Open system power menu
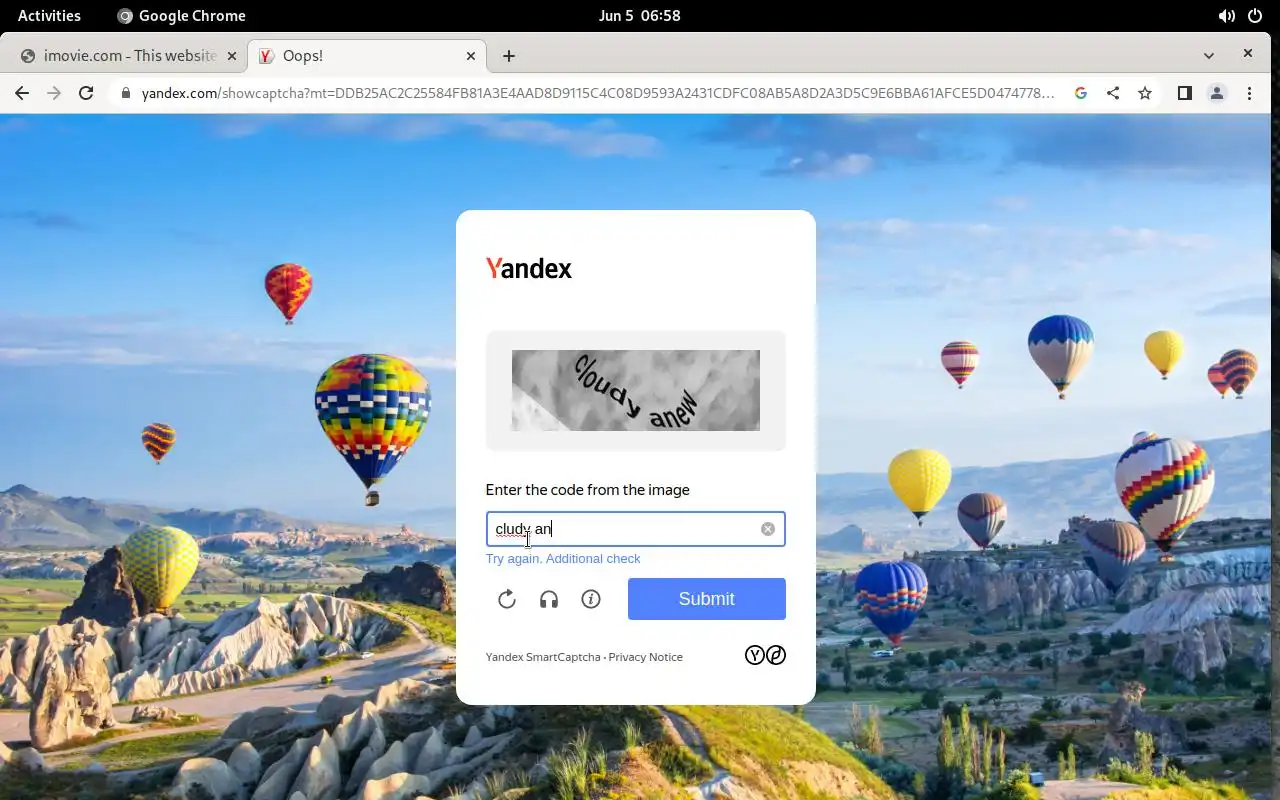The height and width of the screenshot is (800, 1280). tap(1255, 15)
